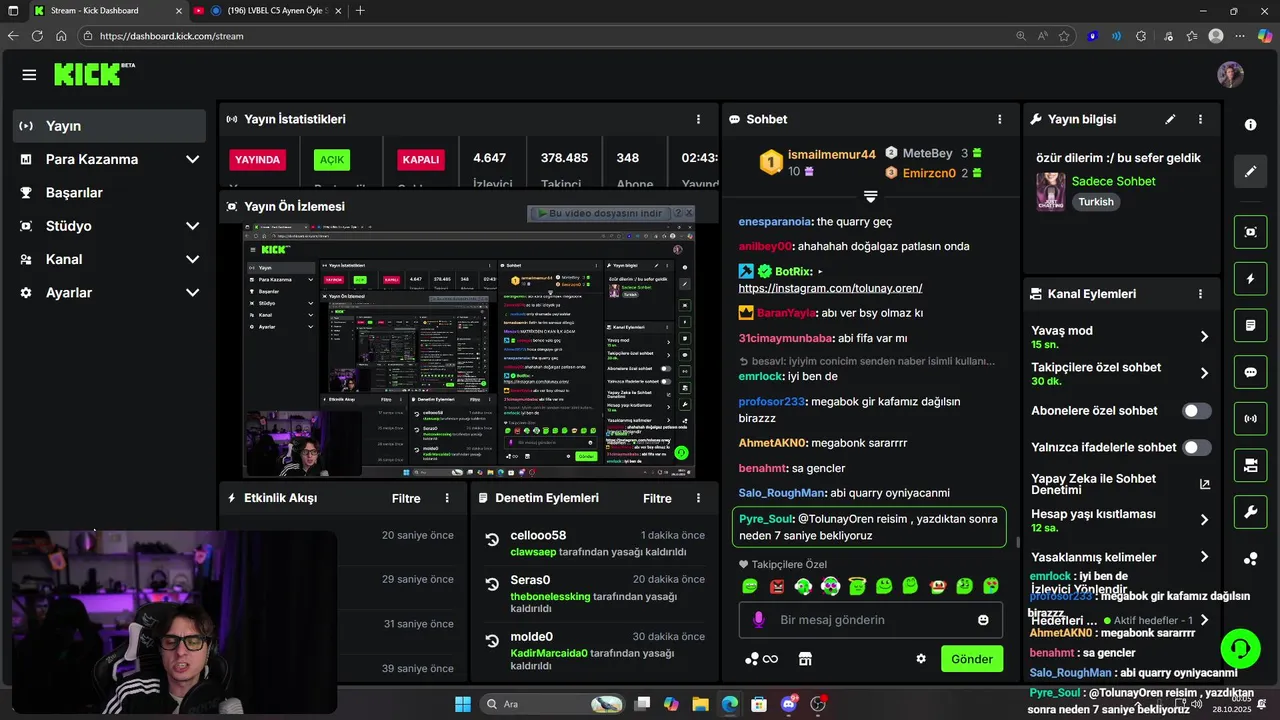Insert the halo emote

pos(857,586)
